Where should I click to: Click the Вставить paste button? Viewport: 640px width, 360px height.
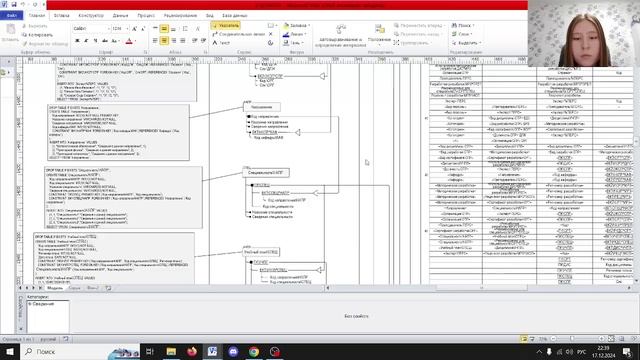pos(10,33)
